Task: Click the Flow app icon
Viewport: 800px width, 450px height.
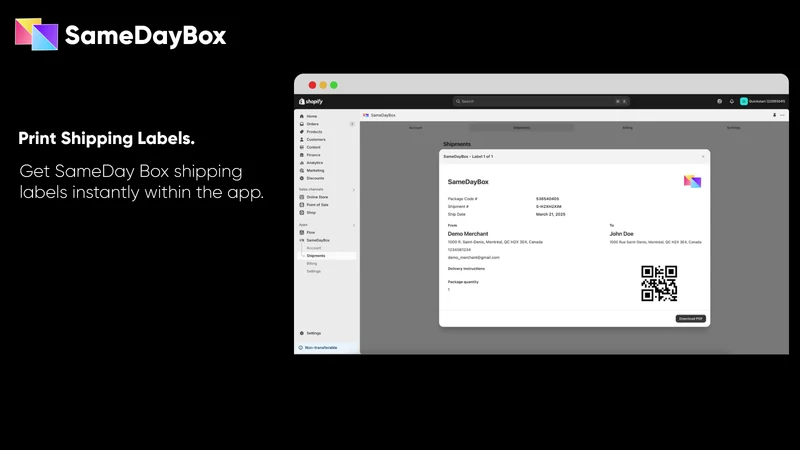Action: pyautogui.click(x=302, y=232)
